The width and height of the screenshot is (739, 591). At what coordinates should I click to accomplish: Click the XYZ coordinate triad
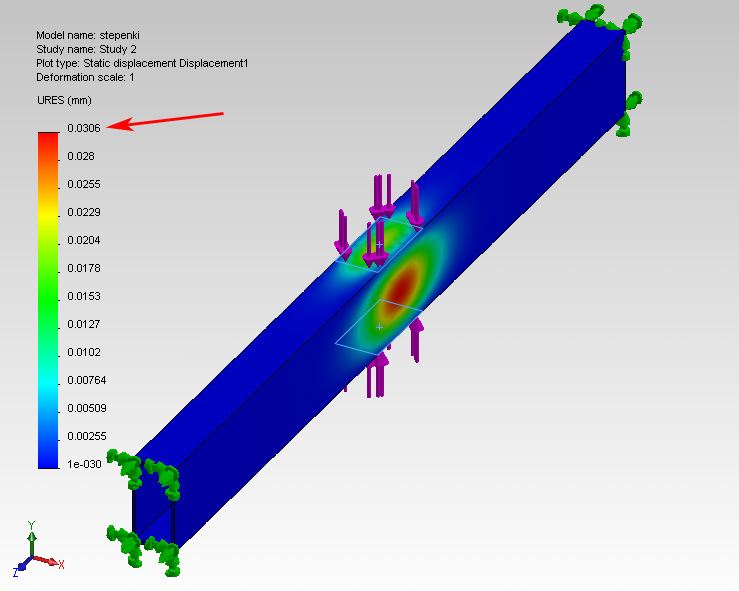pyautogui.click(x=39, y=549)
